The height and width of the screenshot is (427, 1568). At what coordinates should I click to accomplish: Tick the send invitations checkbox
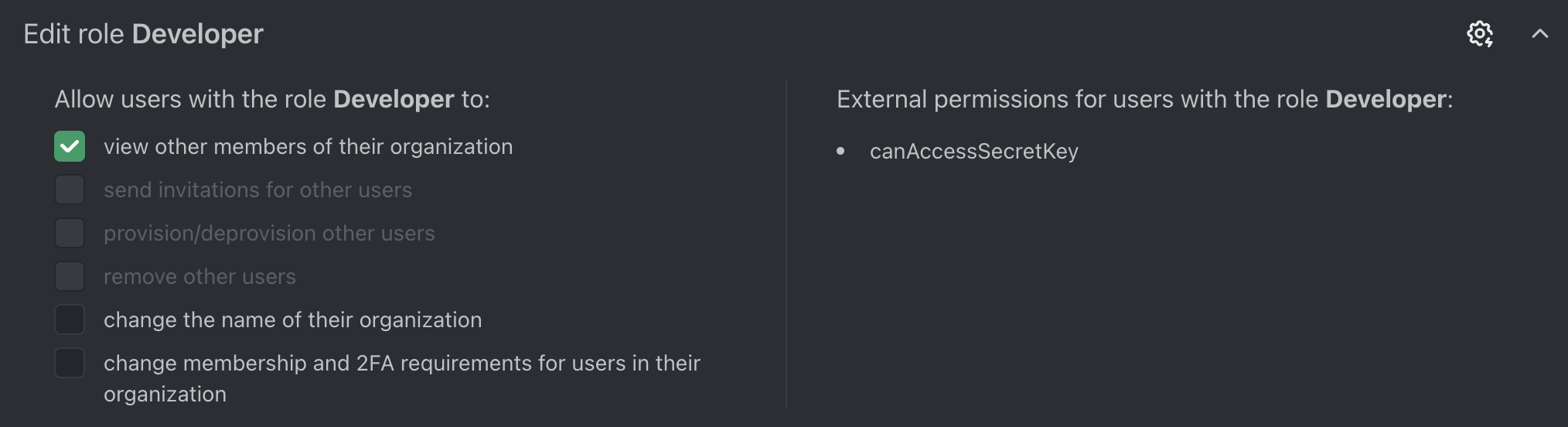(x=70, y=190)
